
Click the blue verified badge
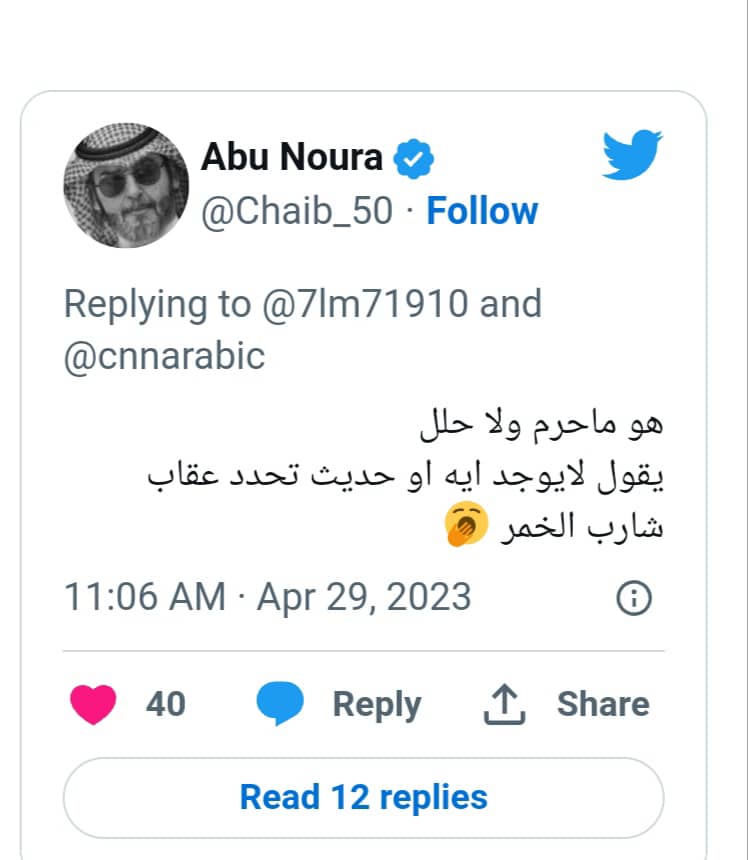pyautogui.click(x=413, y=159)
